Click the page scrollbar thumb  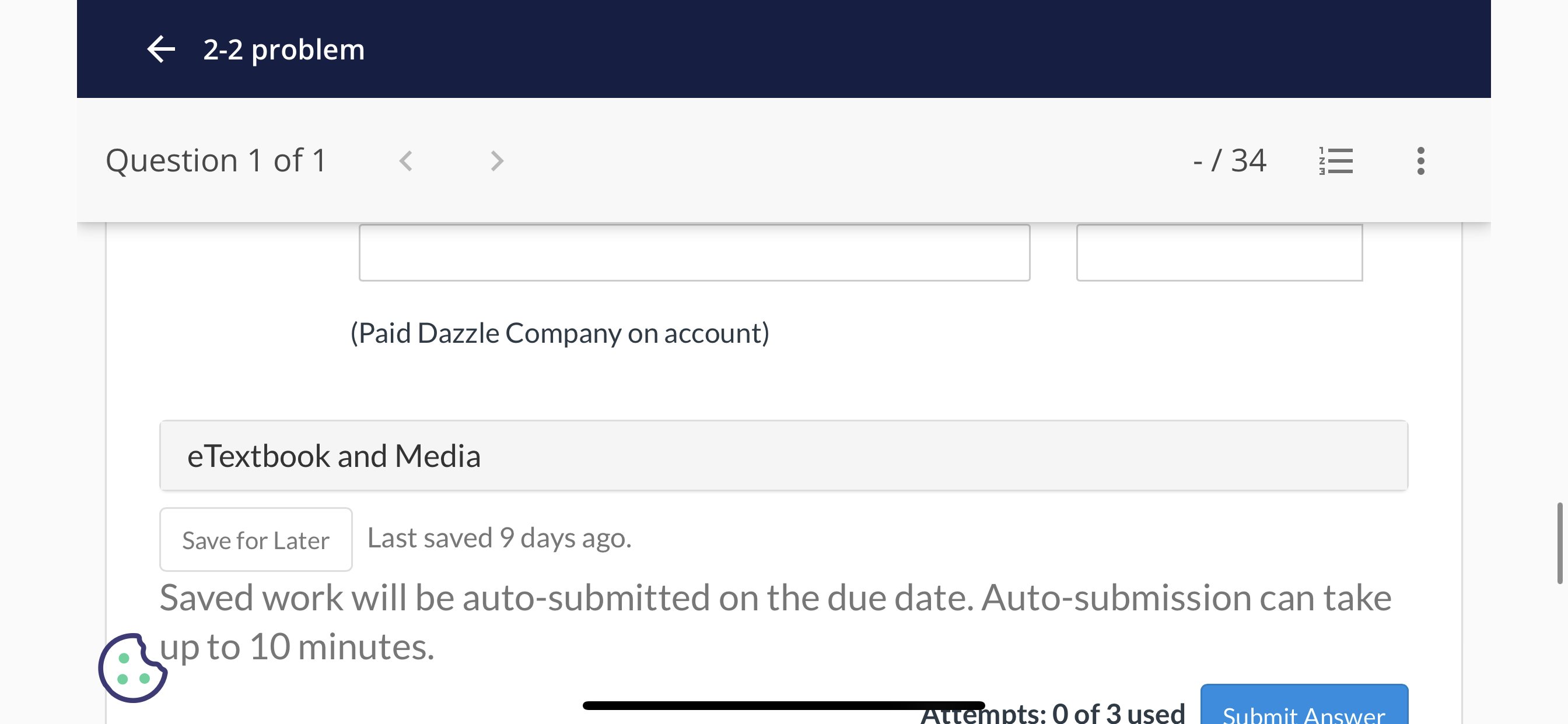click(1559, 543)
